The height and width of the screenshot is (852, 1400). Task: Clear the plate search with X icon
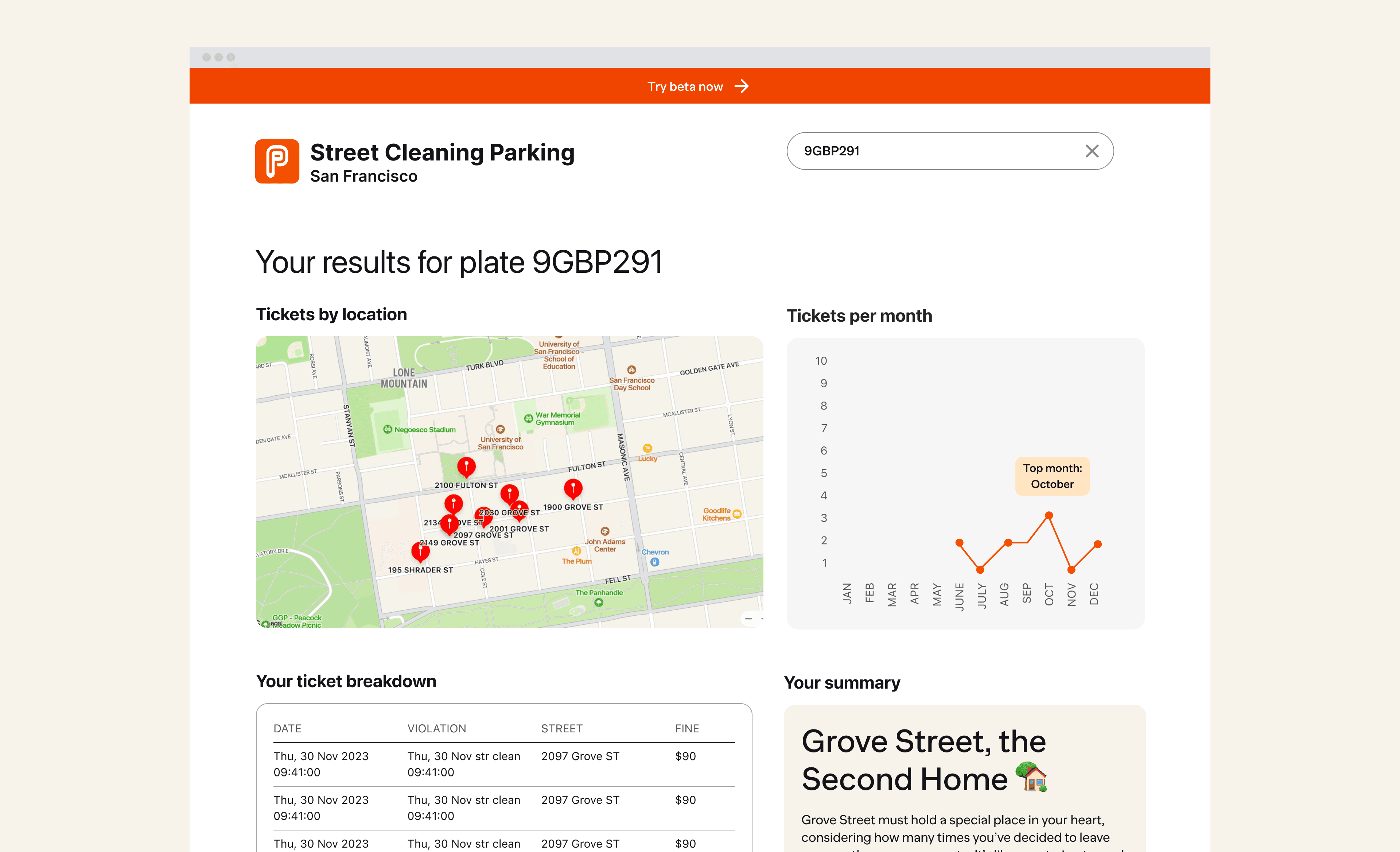tap(1092, 151)
